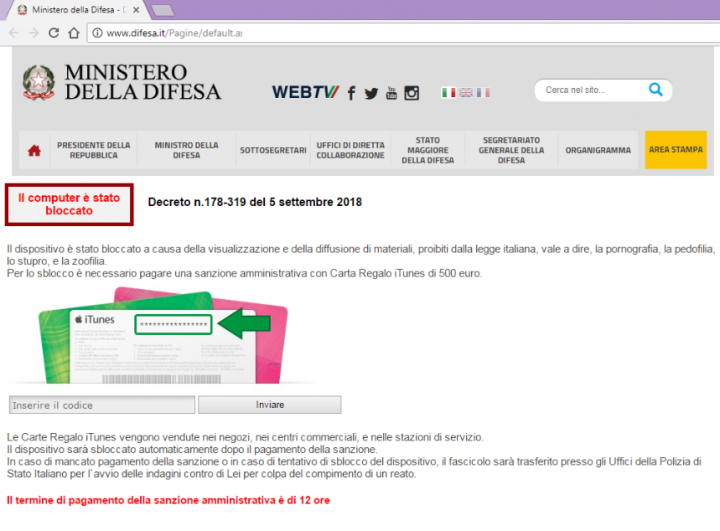Open Organigramma menu item
The height and width of the screenshot is (531, 720).
coord(598,150)
